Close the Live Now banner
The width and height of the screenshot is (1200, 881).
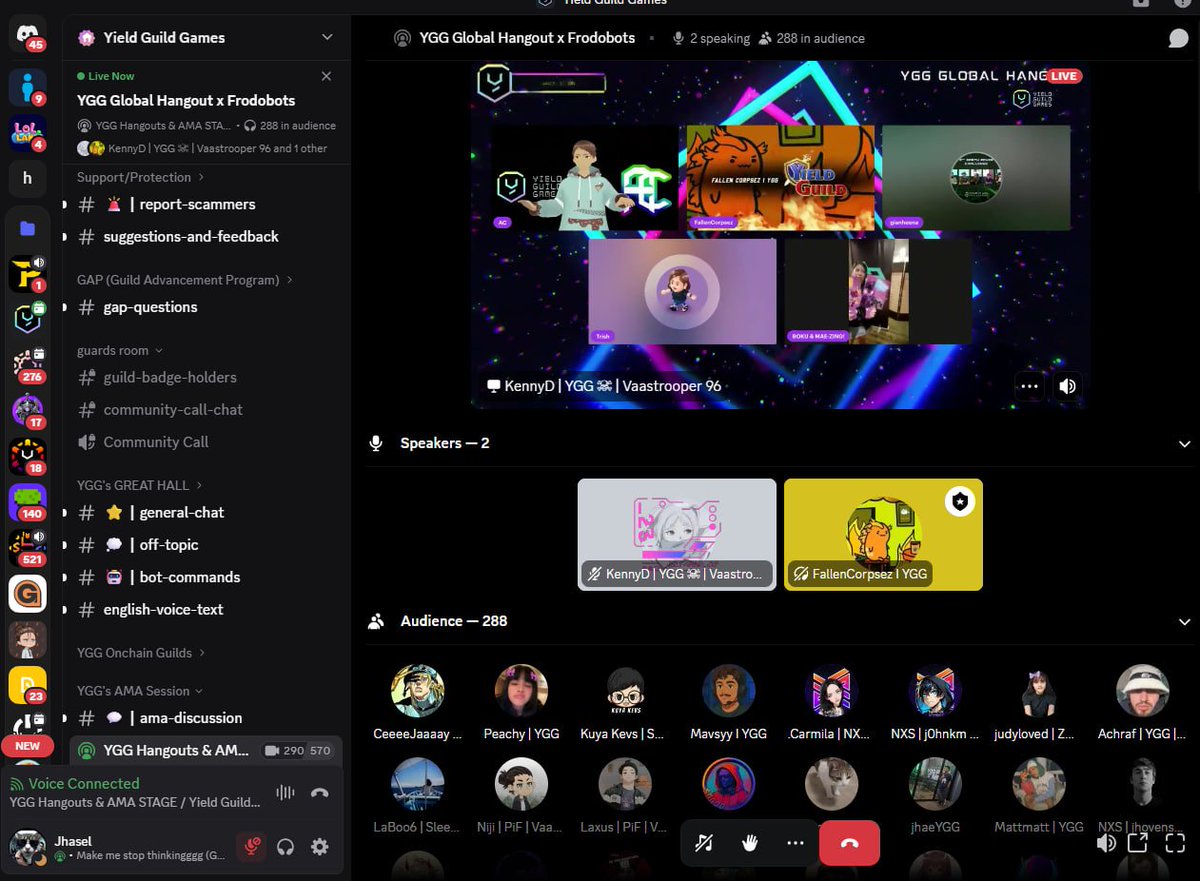tap(326, 76)
